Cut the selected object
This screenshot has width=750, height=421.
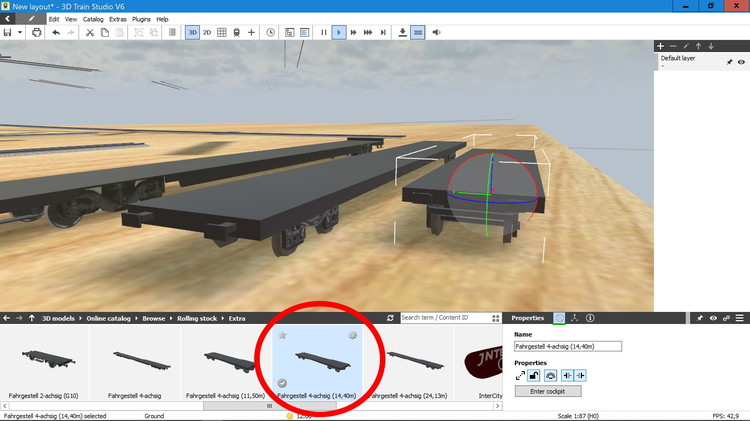pos(89,33)
